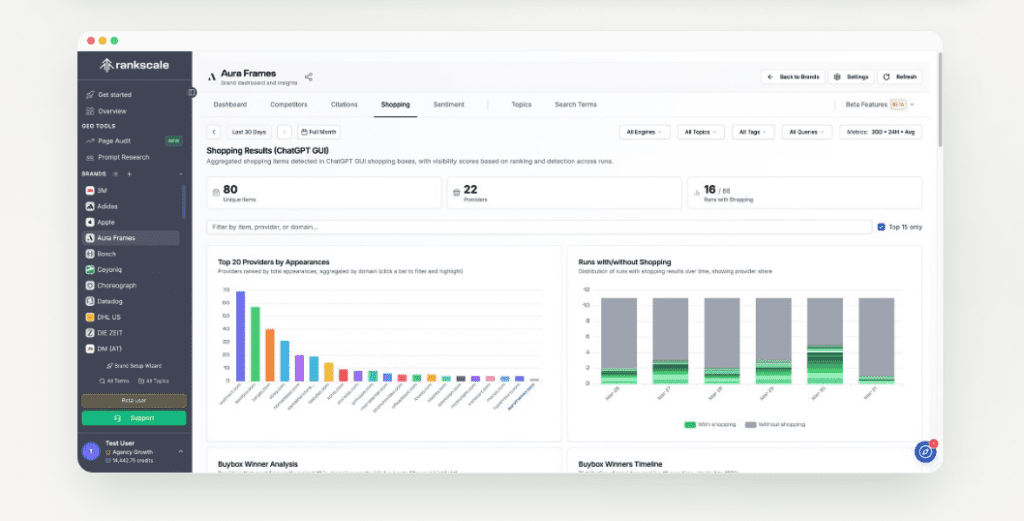The image size is (1024, 521).
Task: Click the previous period arrow button
Action: point(214,132)
